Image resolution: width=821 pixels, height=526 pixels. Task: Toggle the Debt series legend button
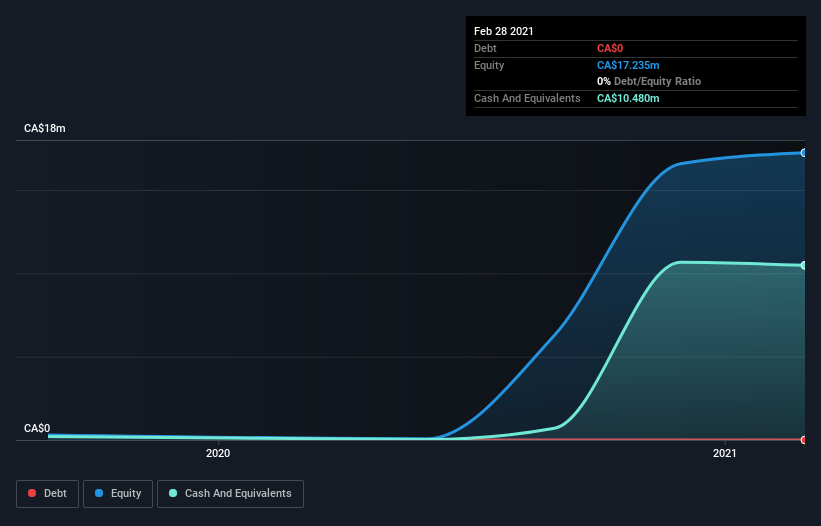click(48, 494)
